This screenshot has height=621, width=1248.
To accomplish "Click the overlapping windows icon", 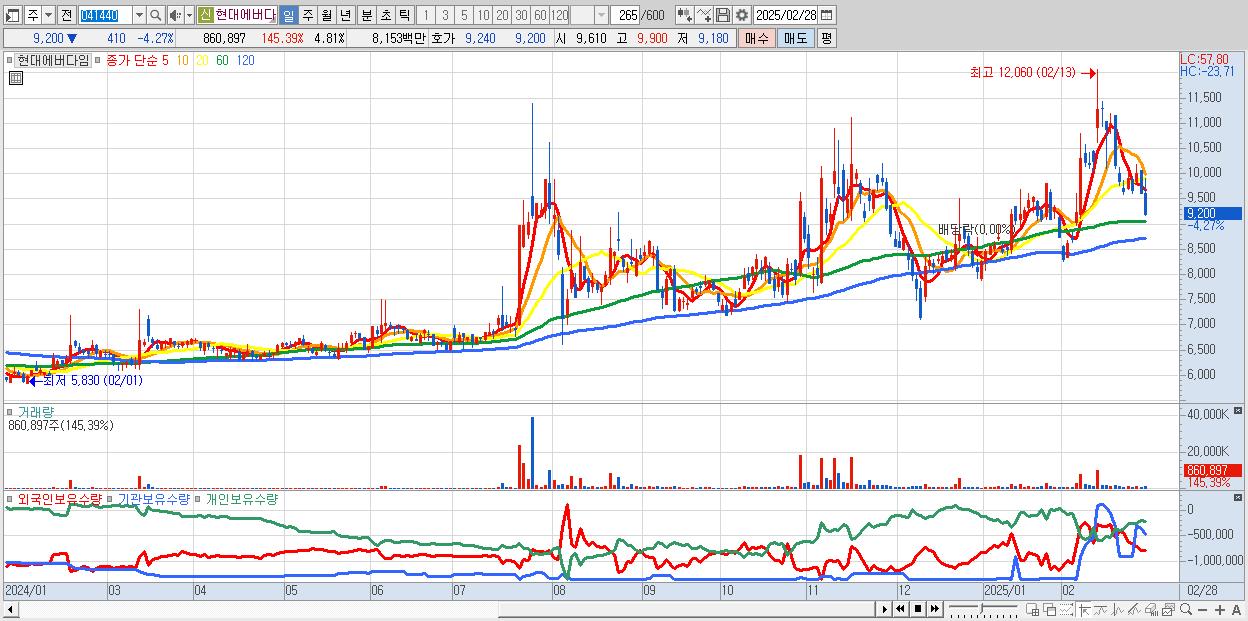I will (x=1050, y=609).
